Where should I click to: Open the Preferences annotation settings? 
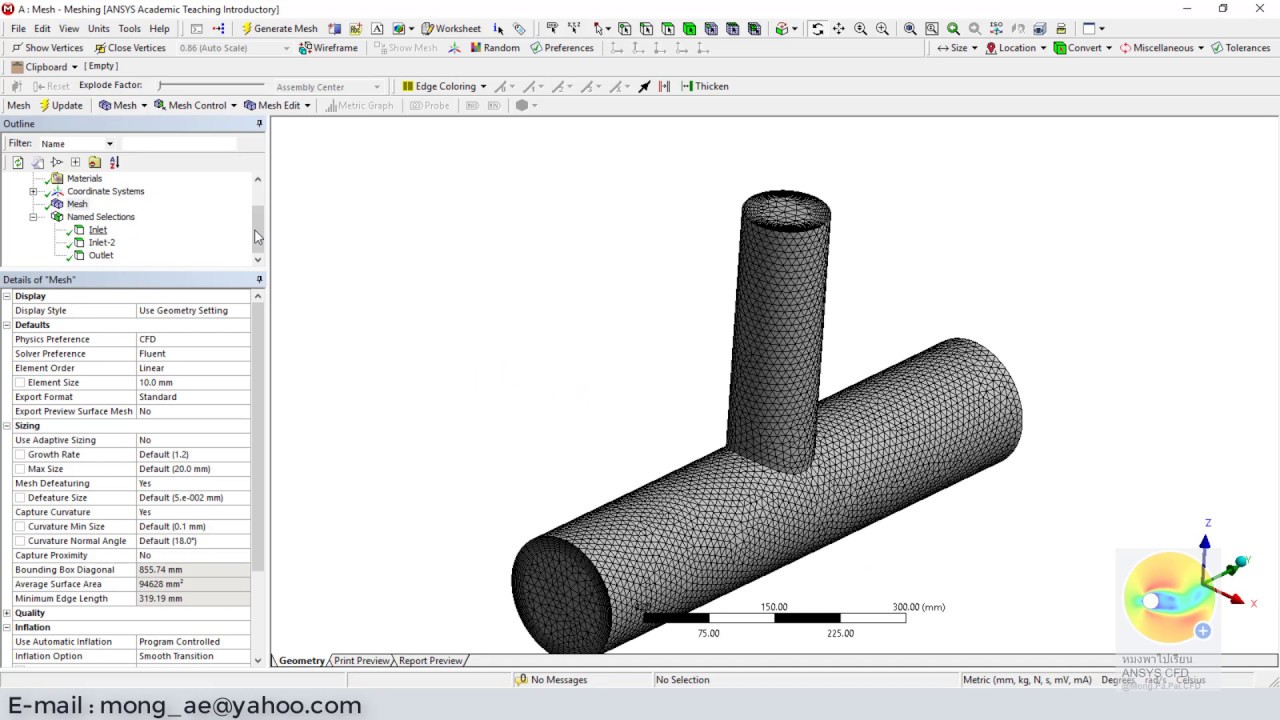click(562, 47)
